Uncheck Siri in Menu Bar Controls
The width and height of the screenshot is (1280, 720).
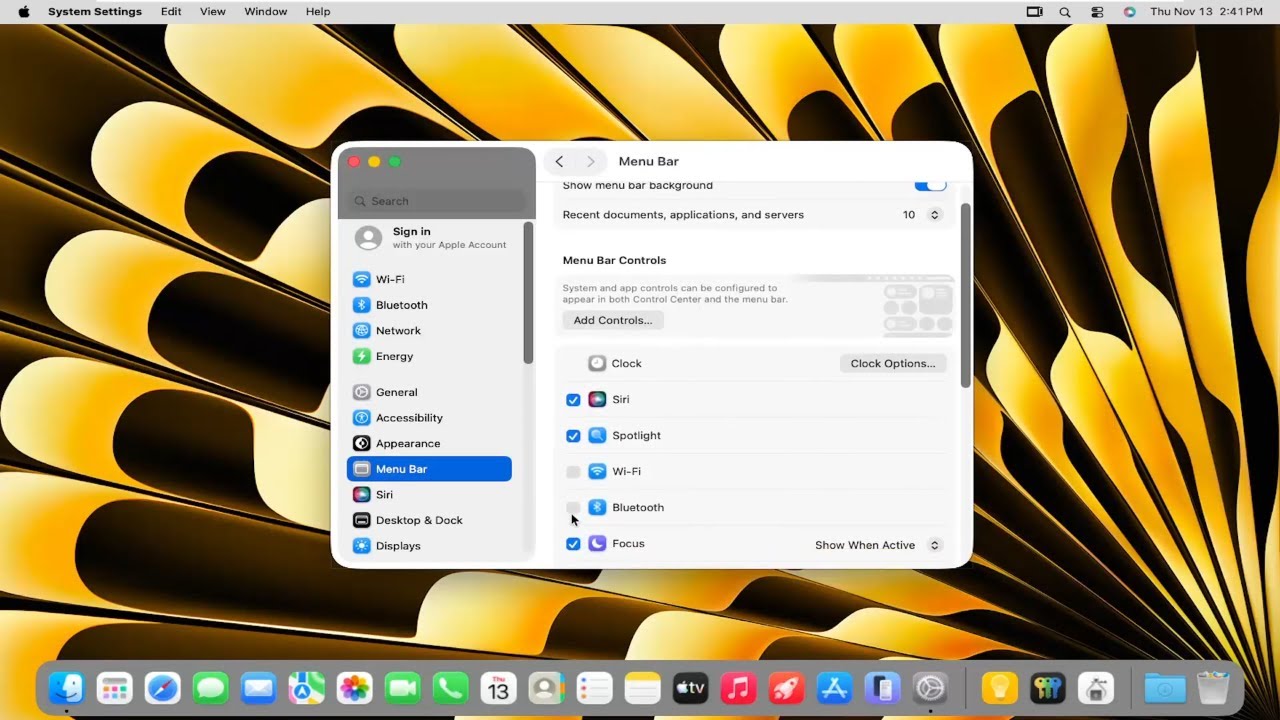point(573,400)
